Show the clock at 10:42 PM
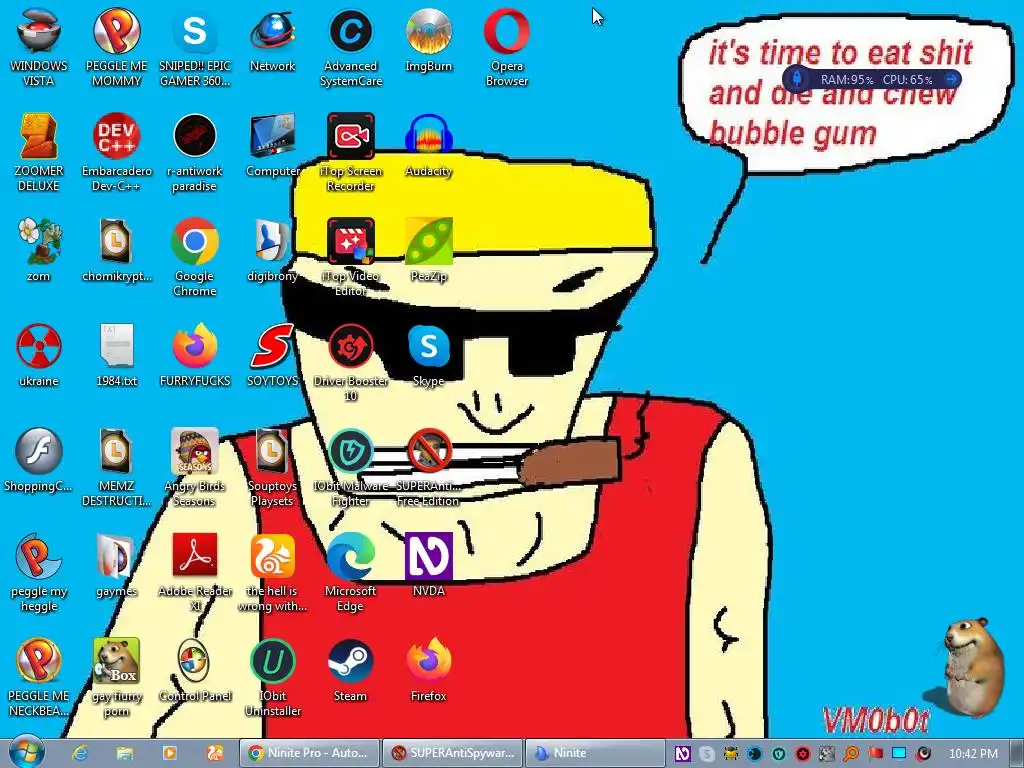Screen dimensions: 1024x768 pos(973,754)
